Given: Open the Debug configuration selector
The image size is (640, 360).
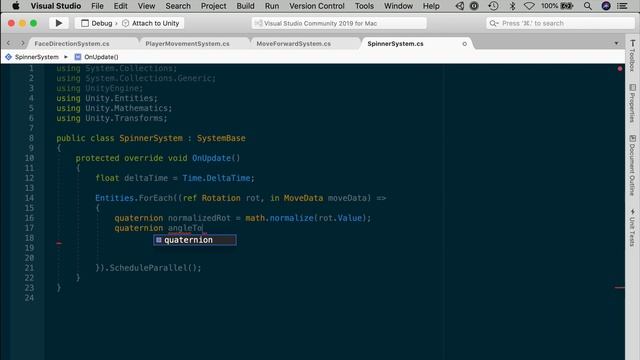Looking at the screenshot, I should (x=97, y=23).
